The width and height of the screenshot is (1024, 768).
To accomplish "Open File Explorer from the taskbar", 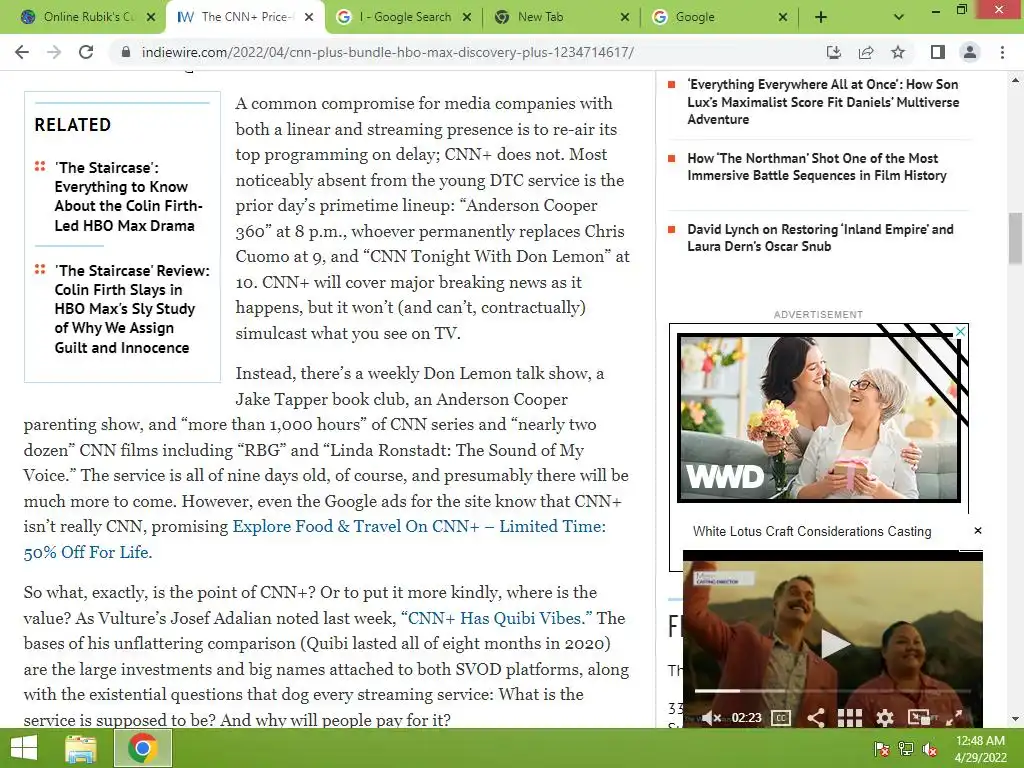I will coord(81,749).
